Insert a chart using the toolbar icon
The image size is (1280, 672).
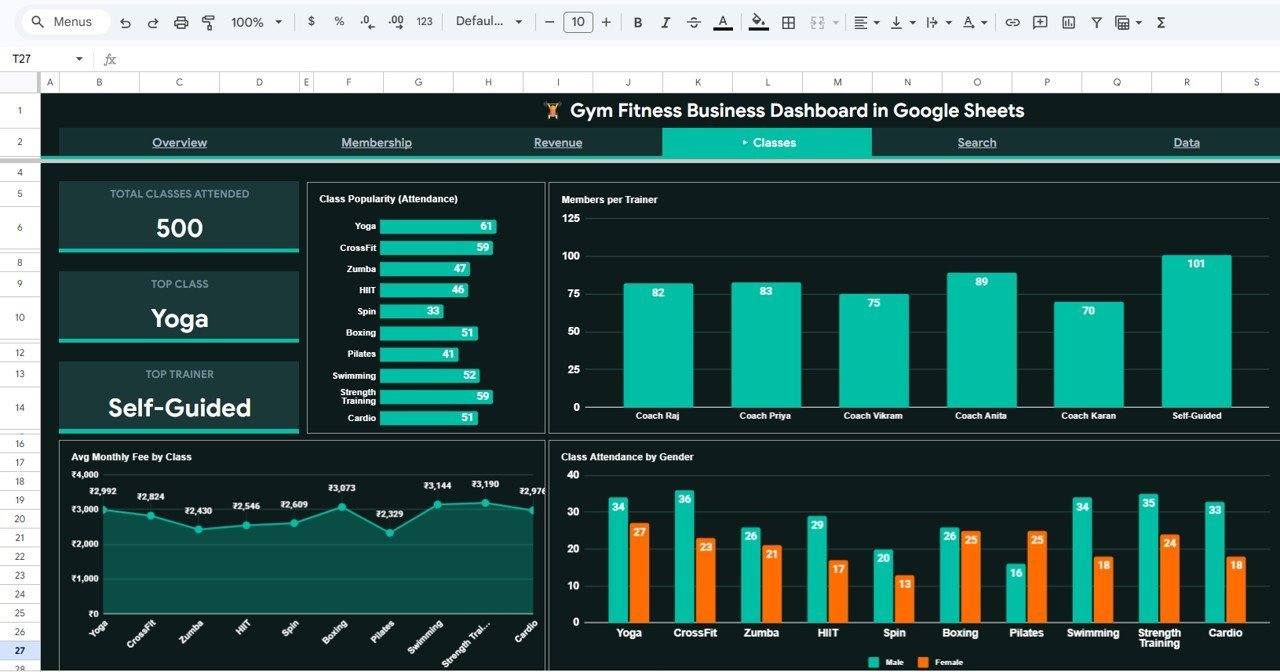[1068, 22]
